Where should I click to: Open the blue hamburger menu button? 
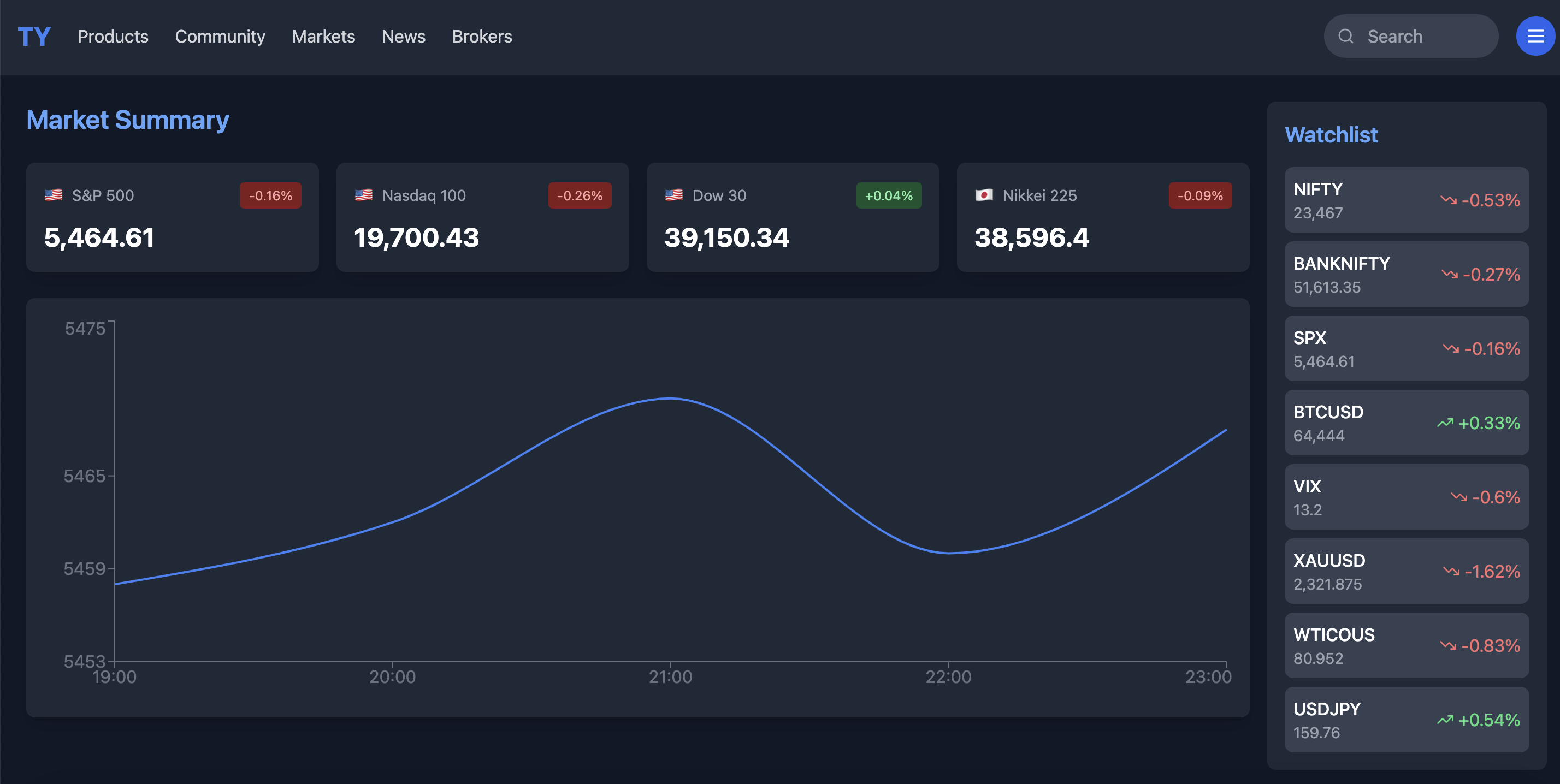1536,37
